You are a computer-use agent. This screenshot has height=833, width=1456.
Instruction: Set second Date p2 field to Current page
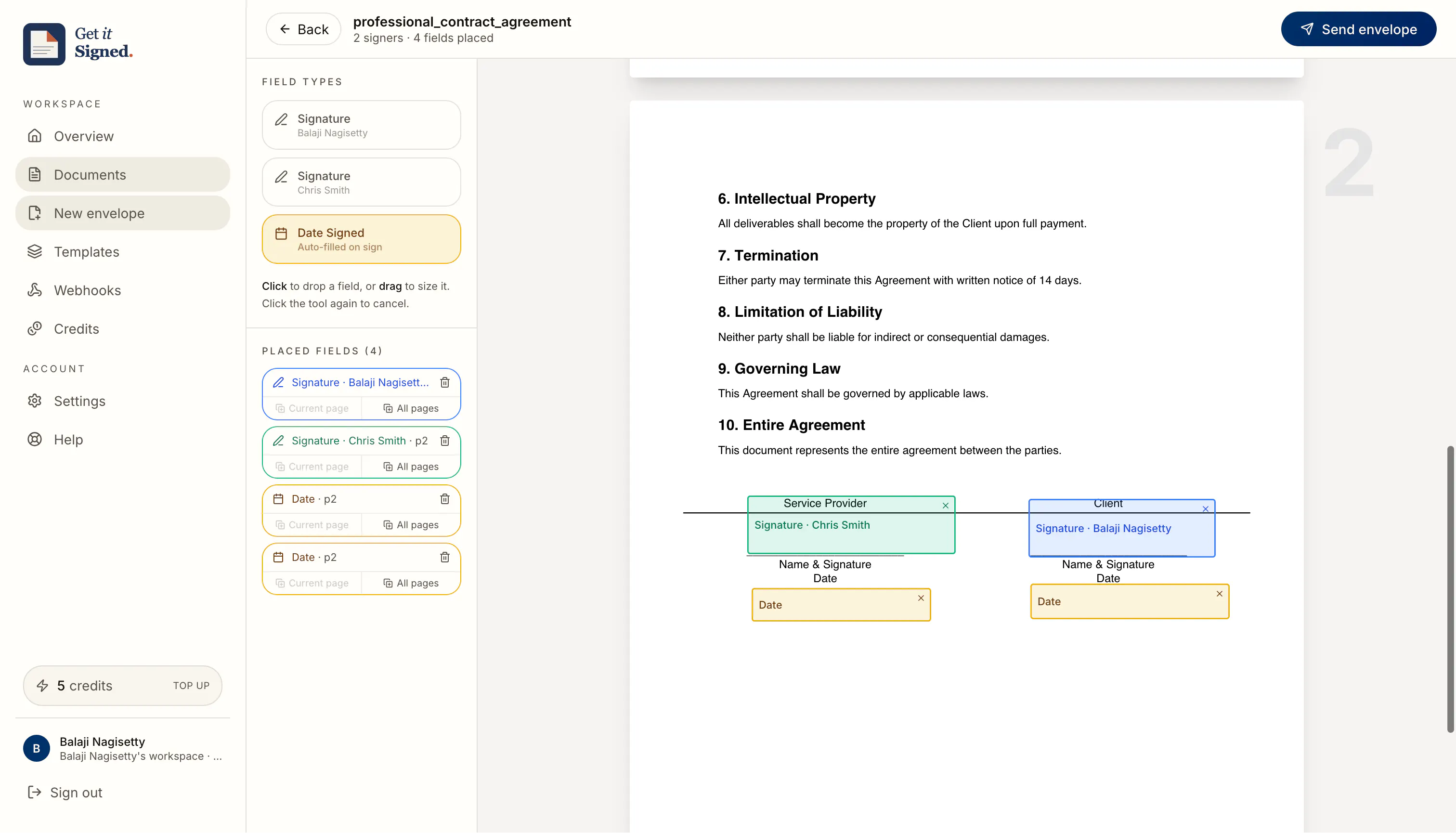[312, 584]
